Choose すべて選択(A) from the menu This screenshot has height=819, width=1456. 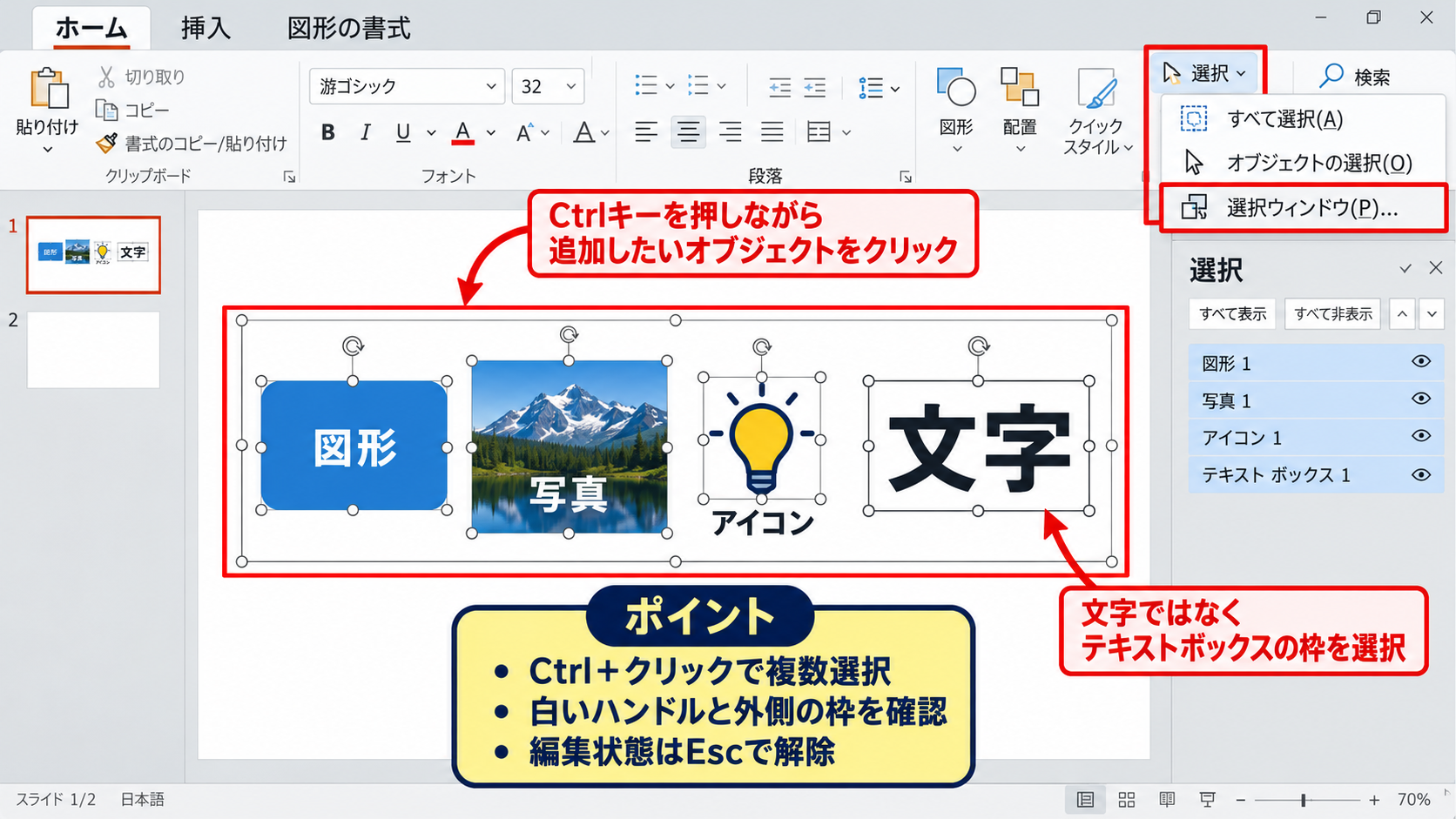1302,119
